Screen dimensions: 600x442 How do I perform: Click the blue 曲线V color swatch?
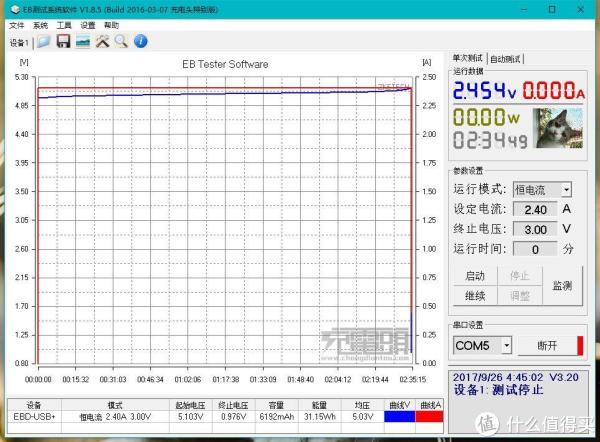coord(398,416)
